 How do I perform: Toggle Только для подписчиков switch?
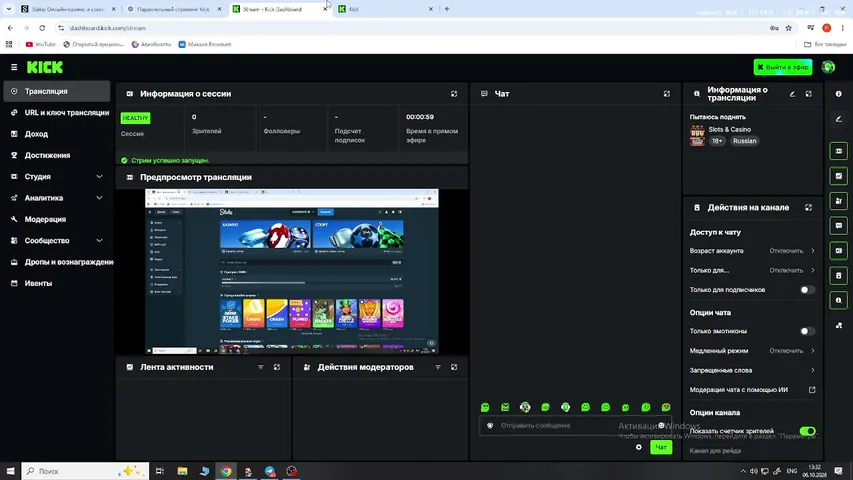(x=807, y=290)
